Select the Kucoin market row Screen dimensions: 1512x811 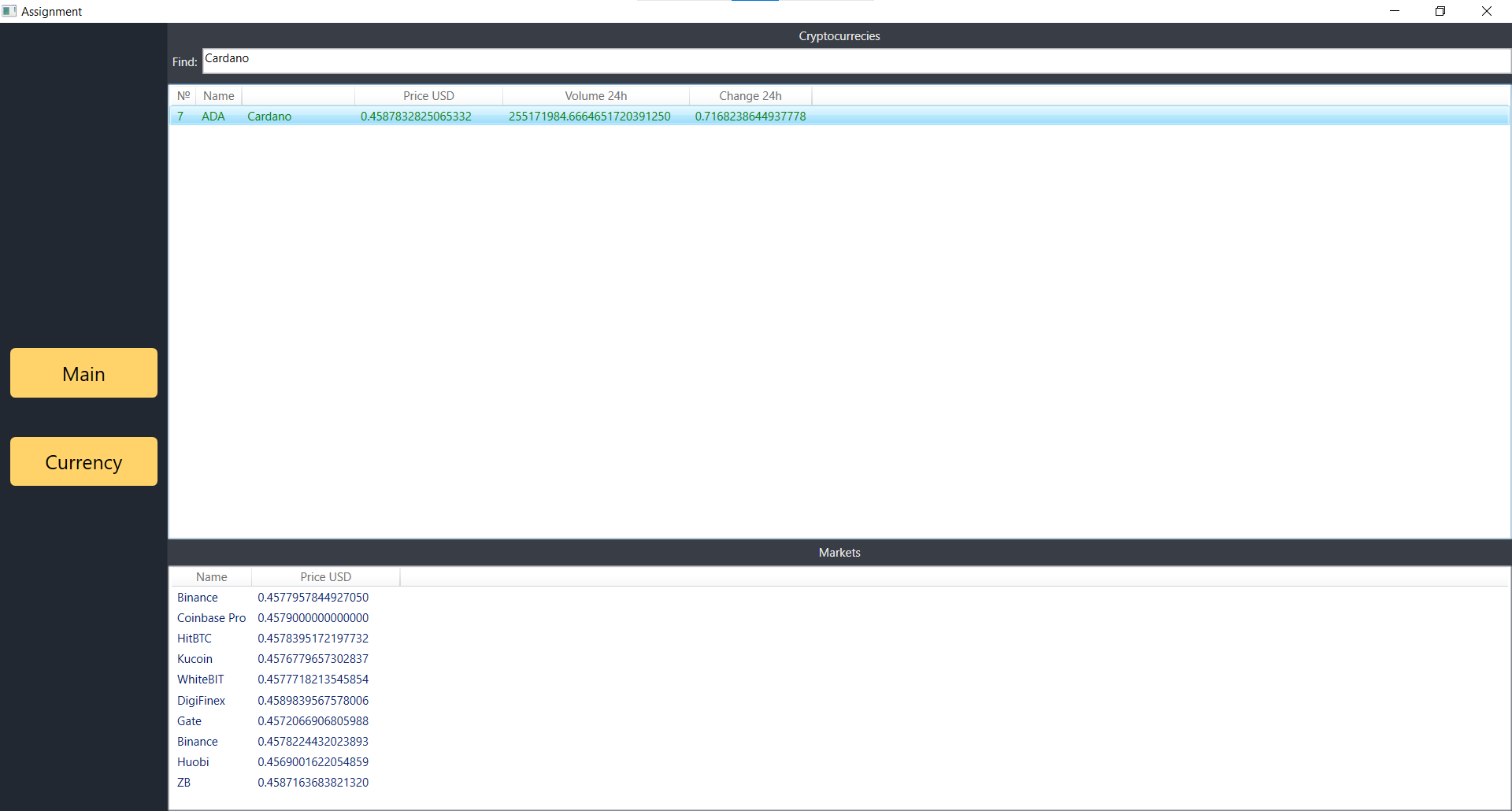point(839,659)
